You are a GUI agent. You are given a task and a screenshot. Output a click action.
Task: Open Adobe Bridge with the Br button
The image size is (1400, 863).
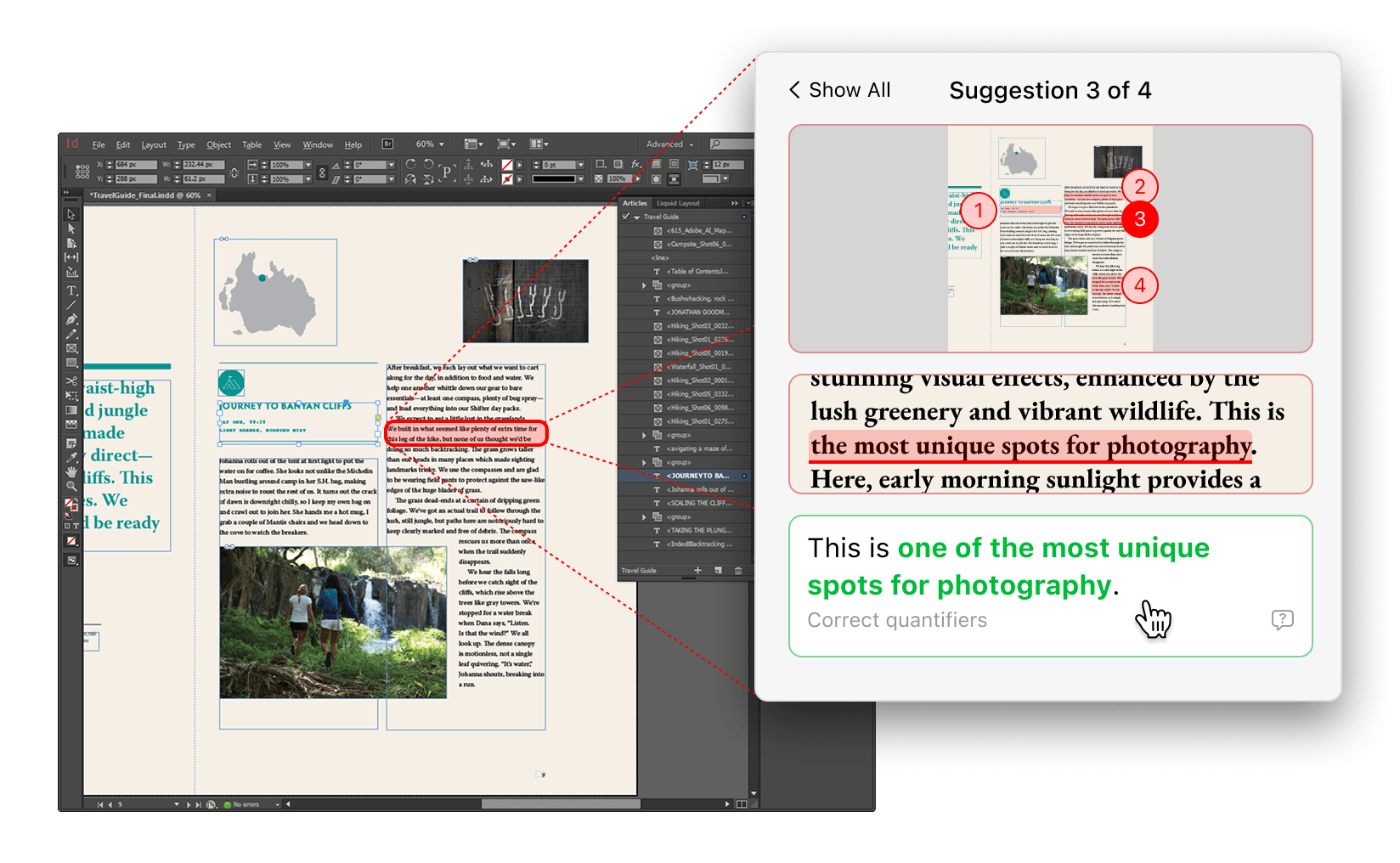point(387,144)
